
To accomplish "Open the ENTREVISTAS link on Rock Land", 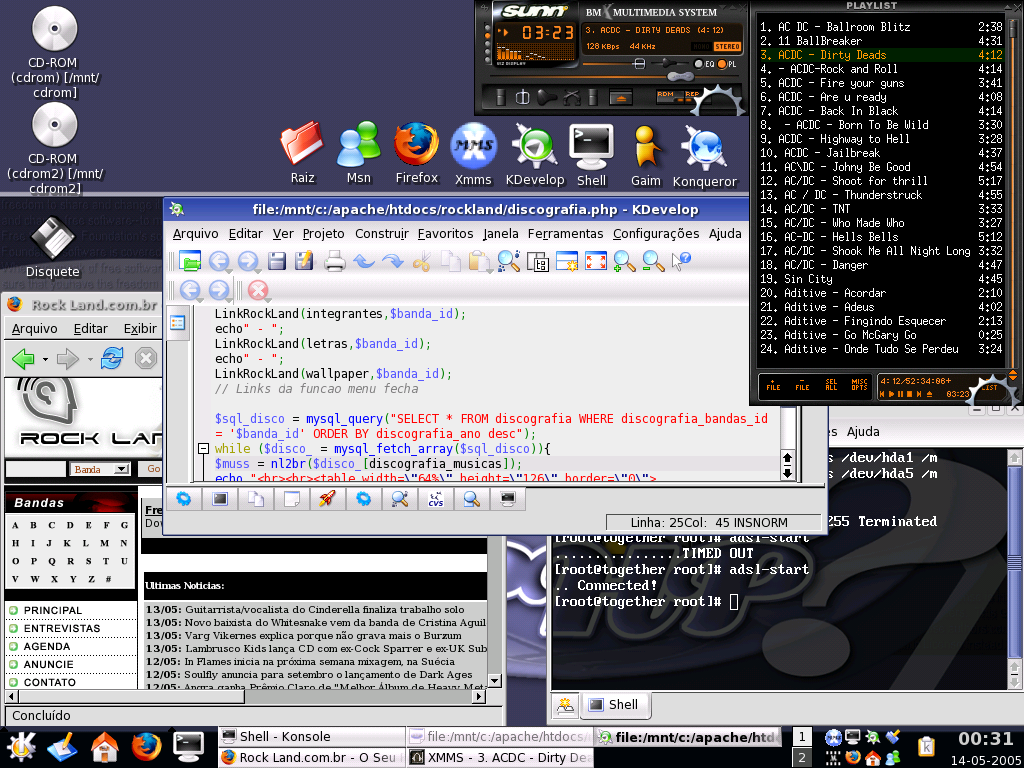I will 62,628.
